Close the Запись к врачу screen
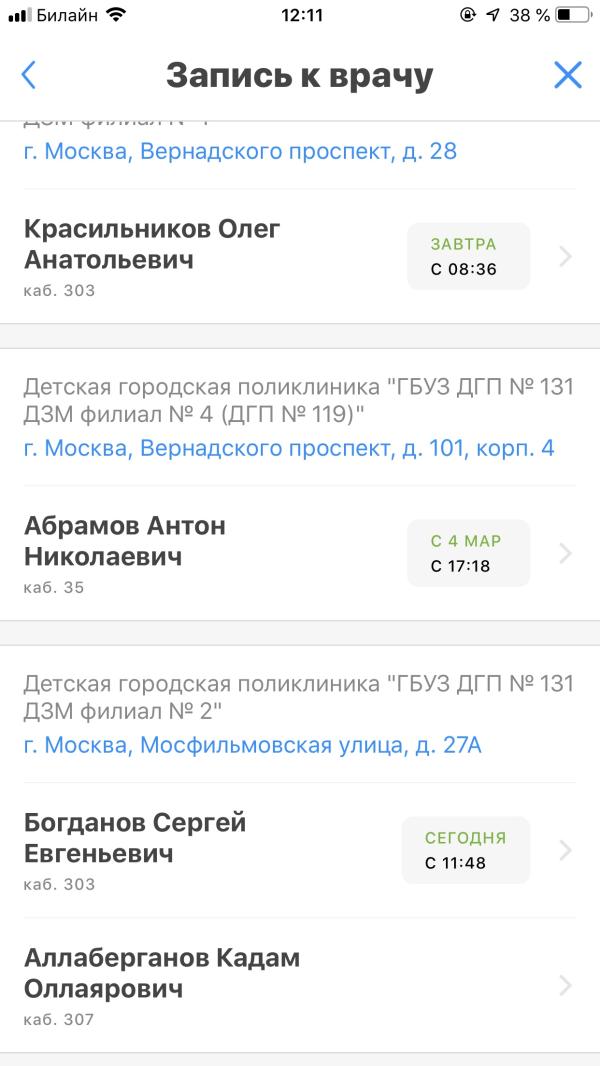This screenshot has width=600, height=1066. pos(567,75)
